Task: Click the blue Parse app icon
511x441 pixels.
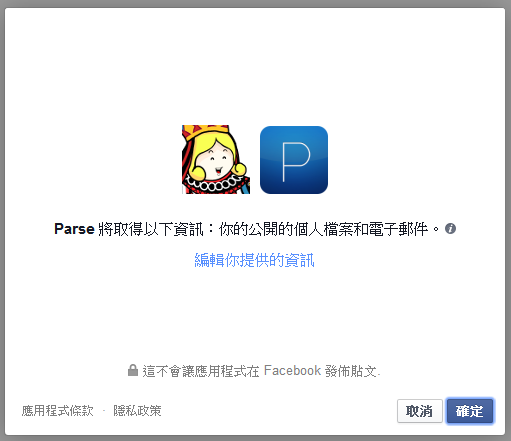Action: tap(294, 160)
